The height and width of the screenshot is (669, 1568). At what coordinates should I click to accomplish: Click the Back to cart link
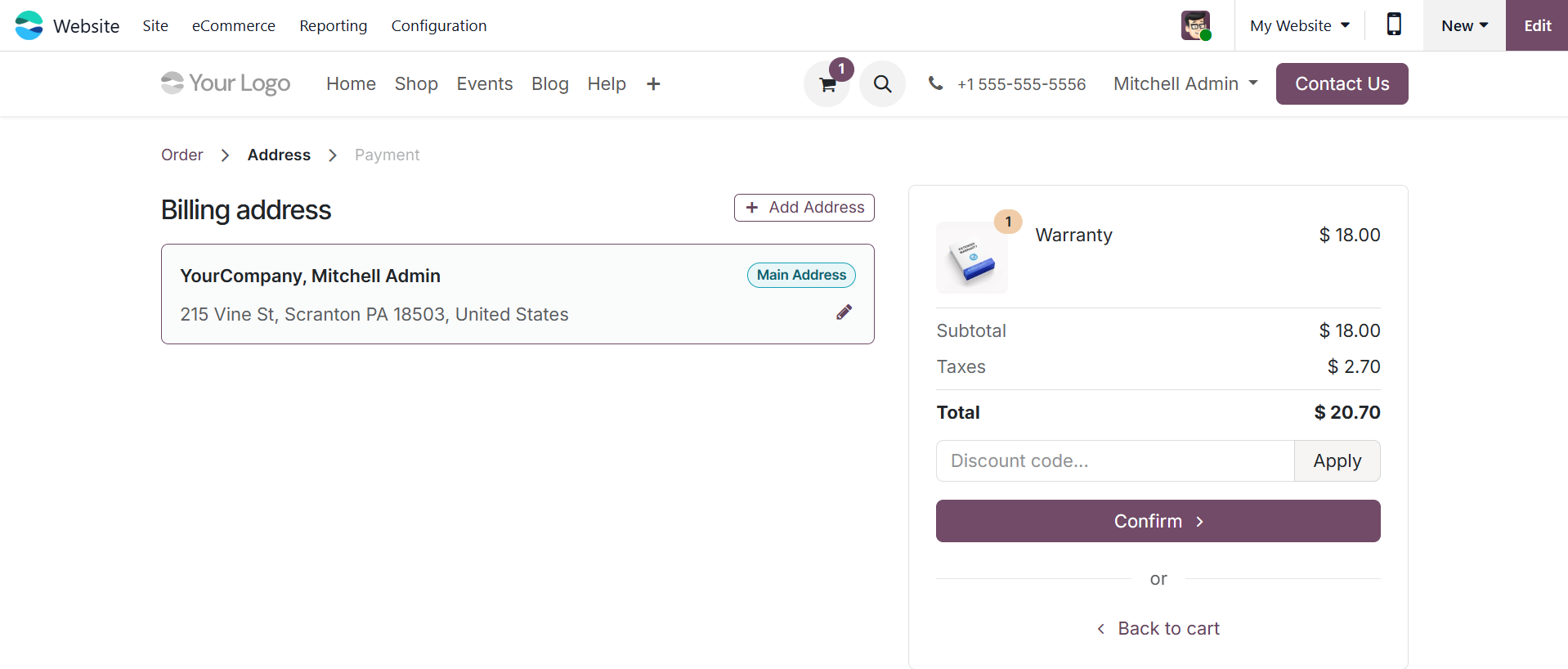[1158, 628]
